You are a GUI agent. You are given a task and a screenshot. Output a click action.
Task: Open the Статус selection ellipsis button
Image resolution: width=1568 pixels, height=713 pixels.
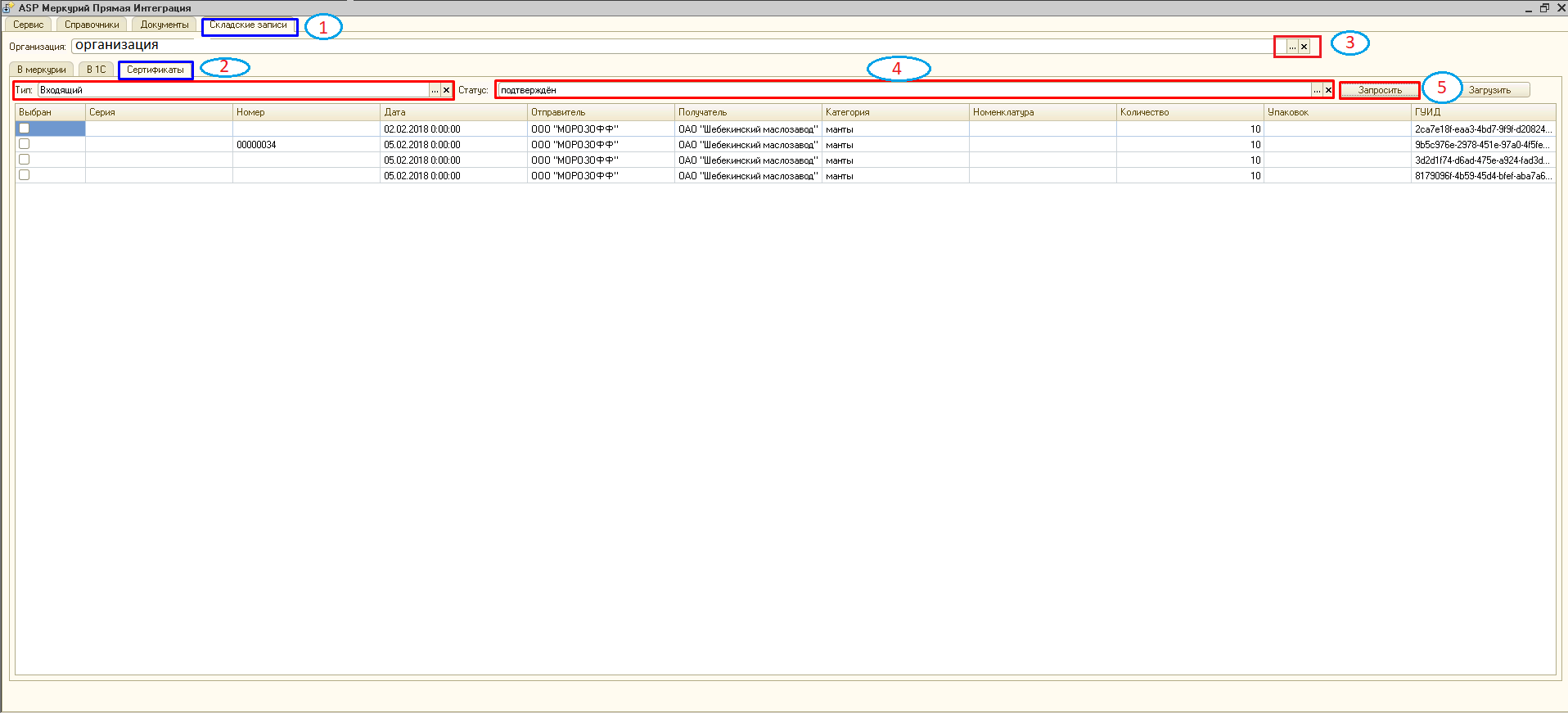click(x=1317, y=90)
